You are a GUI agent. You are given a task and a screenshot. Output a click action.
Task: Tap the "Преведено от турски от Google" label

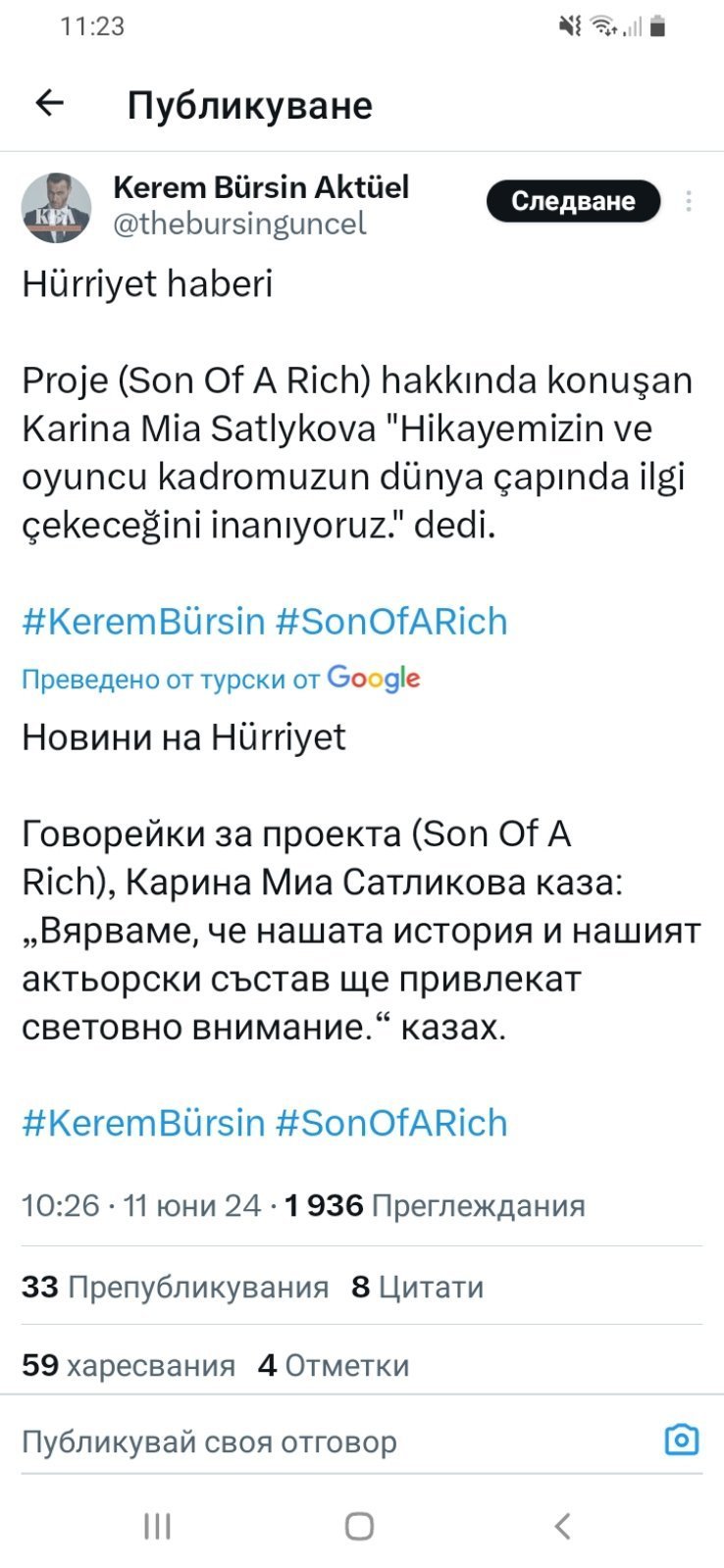click(221, 679)
